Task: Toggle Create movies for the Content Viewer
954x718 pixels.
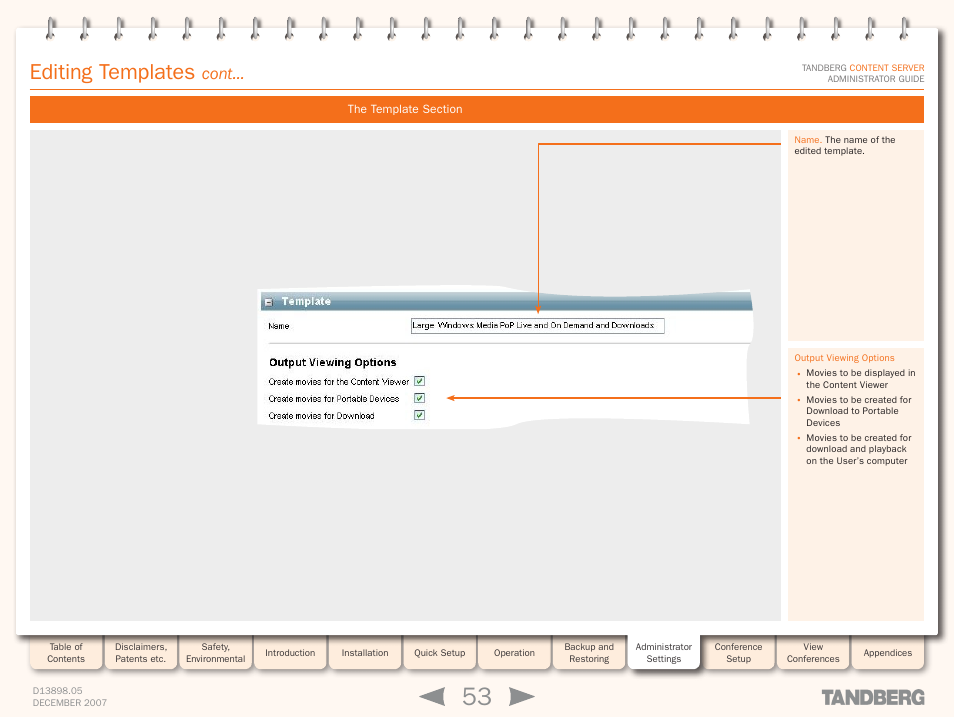Action: tap(419, 382)
